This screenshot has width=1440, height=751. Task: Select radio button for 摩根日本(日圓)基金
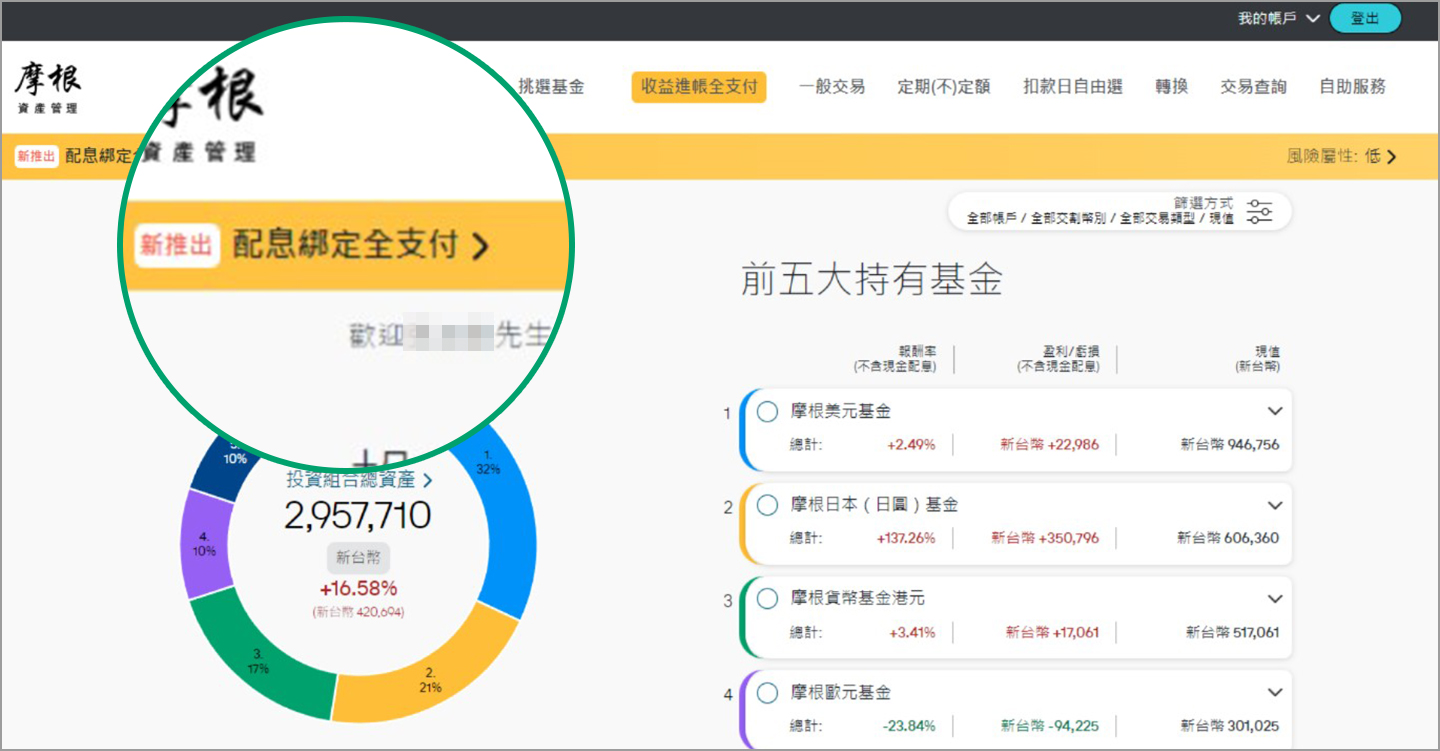click(x=767, y=505)
